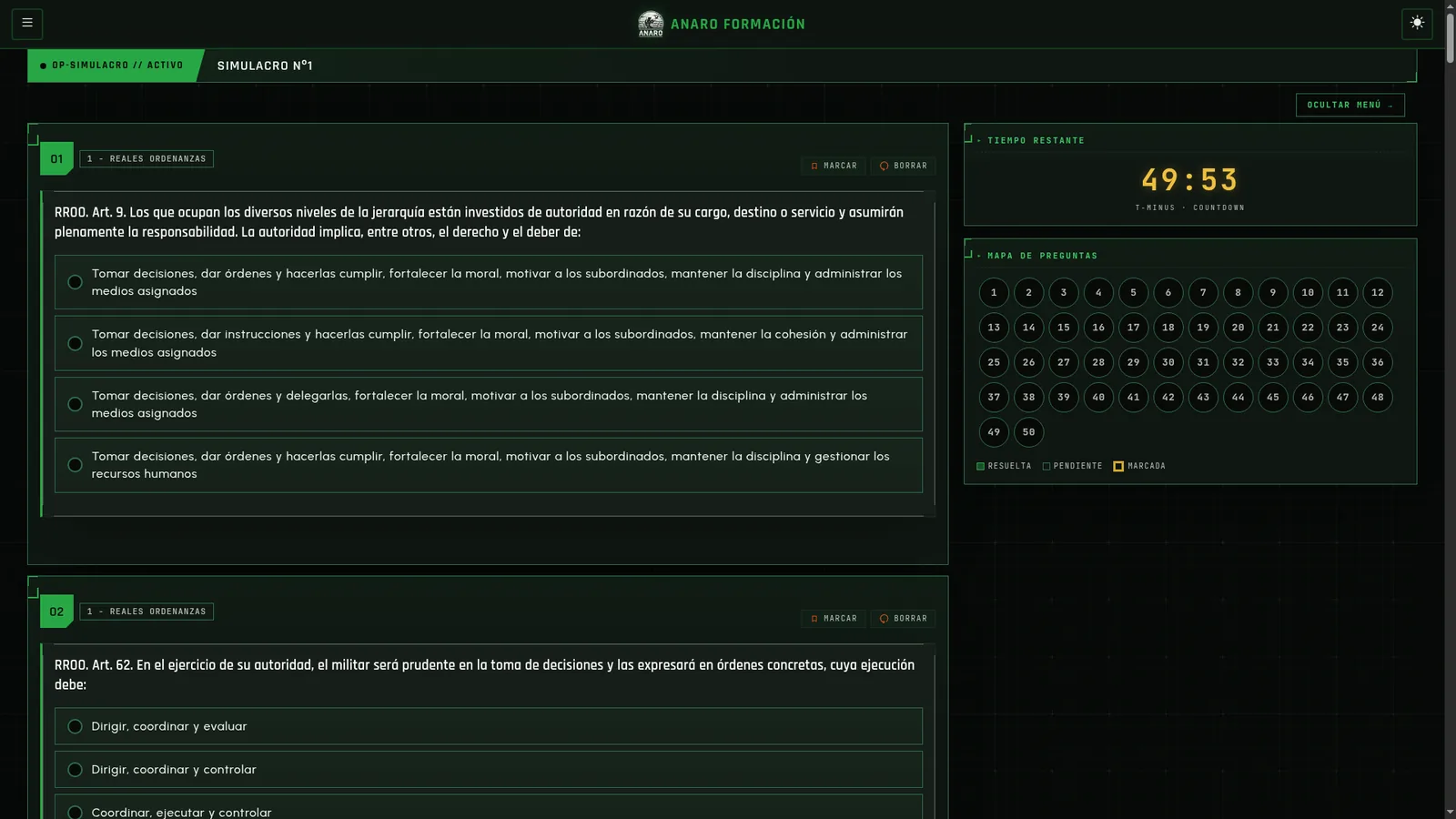
Task: Go to question 49
Action: (x=994, y=432)
